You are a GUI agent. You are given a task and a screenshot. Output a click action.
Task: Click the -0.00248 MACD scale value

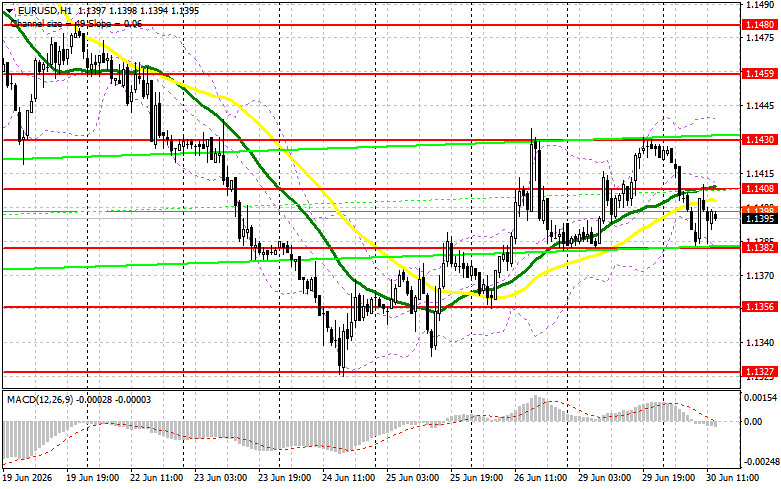point(761,462)
